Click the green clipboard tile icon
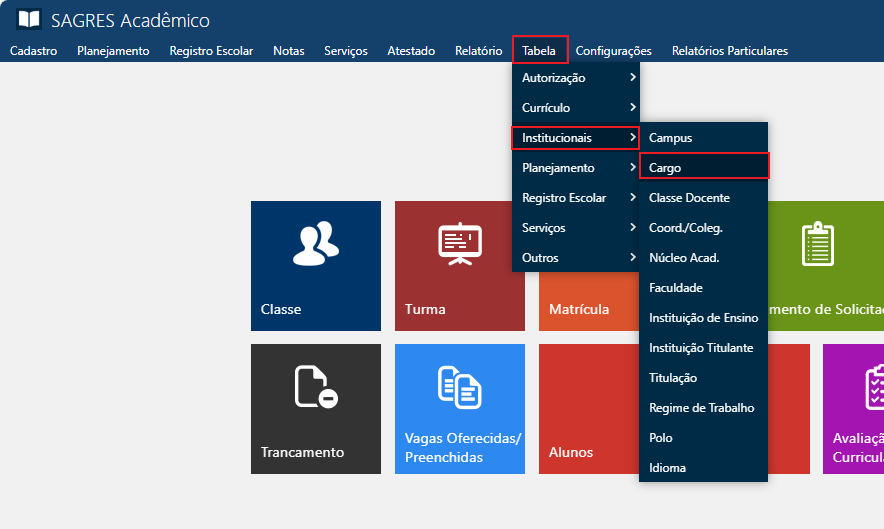The width and height of the screenshot is (884, 529). coord(817,244)
